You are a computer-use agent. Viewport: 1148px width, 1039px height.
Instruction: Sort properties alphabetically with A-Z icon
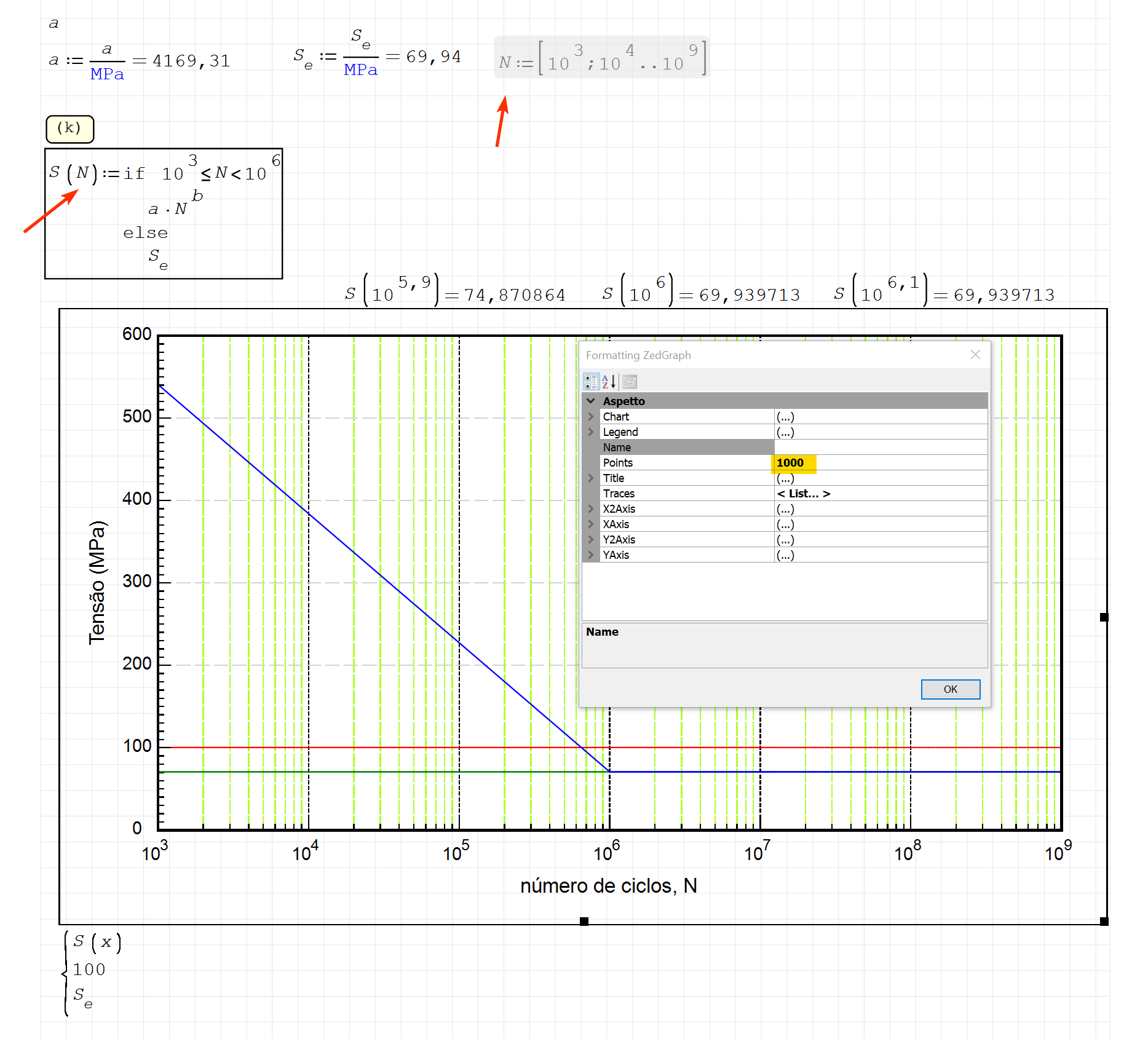(609, 382)
